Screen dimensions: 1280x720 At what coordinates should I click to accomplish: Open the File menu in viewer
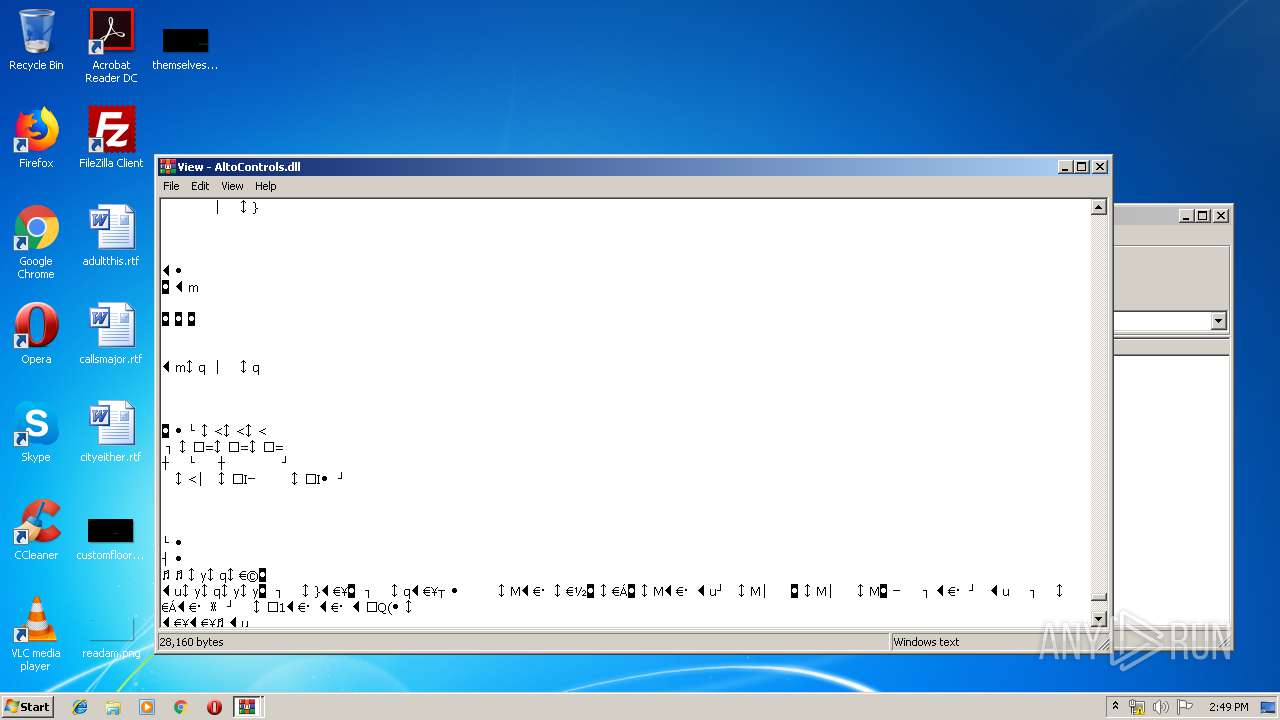171,186
